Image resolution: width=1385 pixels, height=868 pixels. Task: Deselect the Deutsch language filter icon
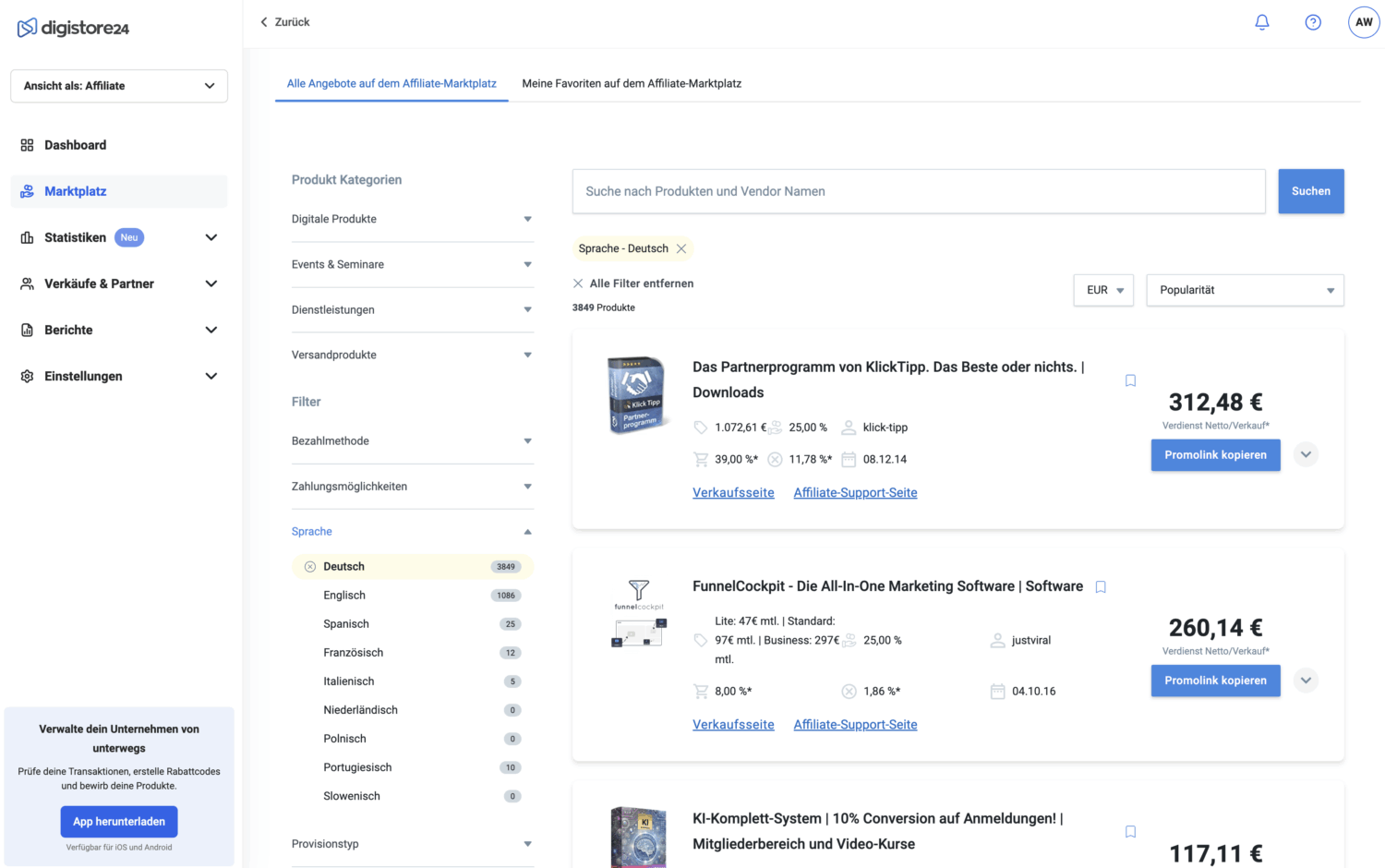click(x=310, y=567)
